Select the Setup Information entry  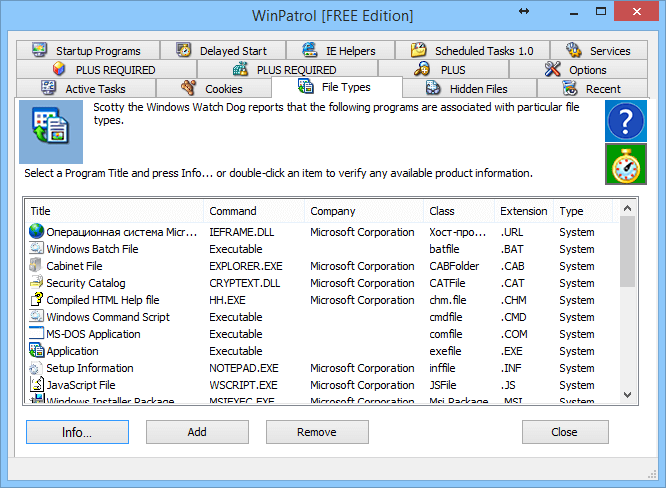pos(322,368)
